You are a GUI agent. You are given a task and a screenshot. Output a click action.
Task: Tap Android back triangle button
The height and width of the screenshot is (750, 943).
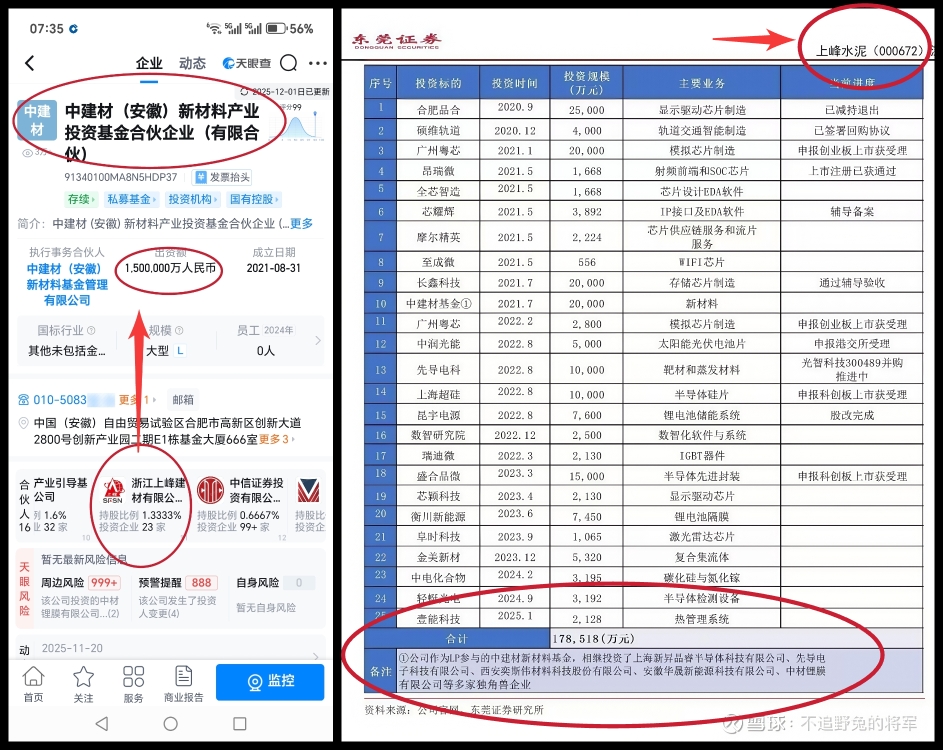point(102,724)
